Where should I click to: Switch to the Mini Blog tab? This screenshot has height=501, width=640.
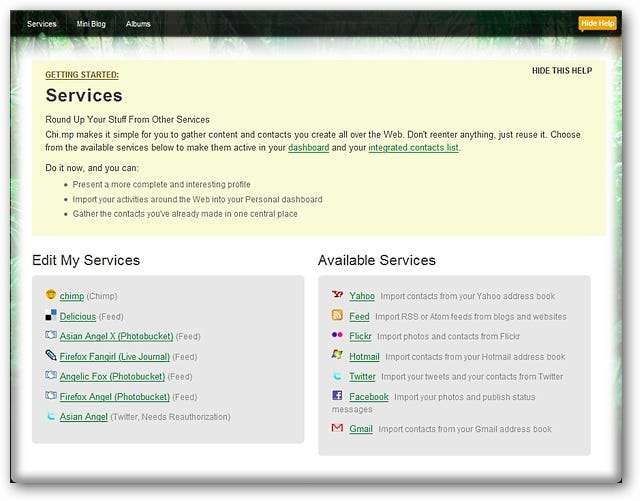91,24
